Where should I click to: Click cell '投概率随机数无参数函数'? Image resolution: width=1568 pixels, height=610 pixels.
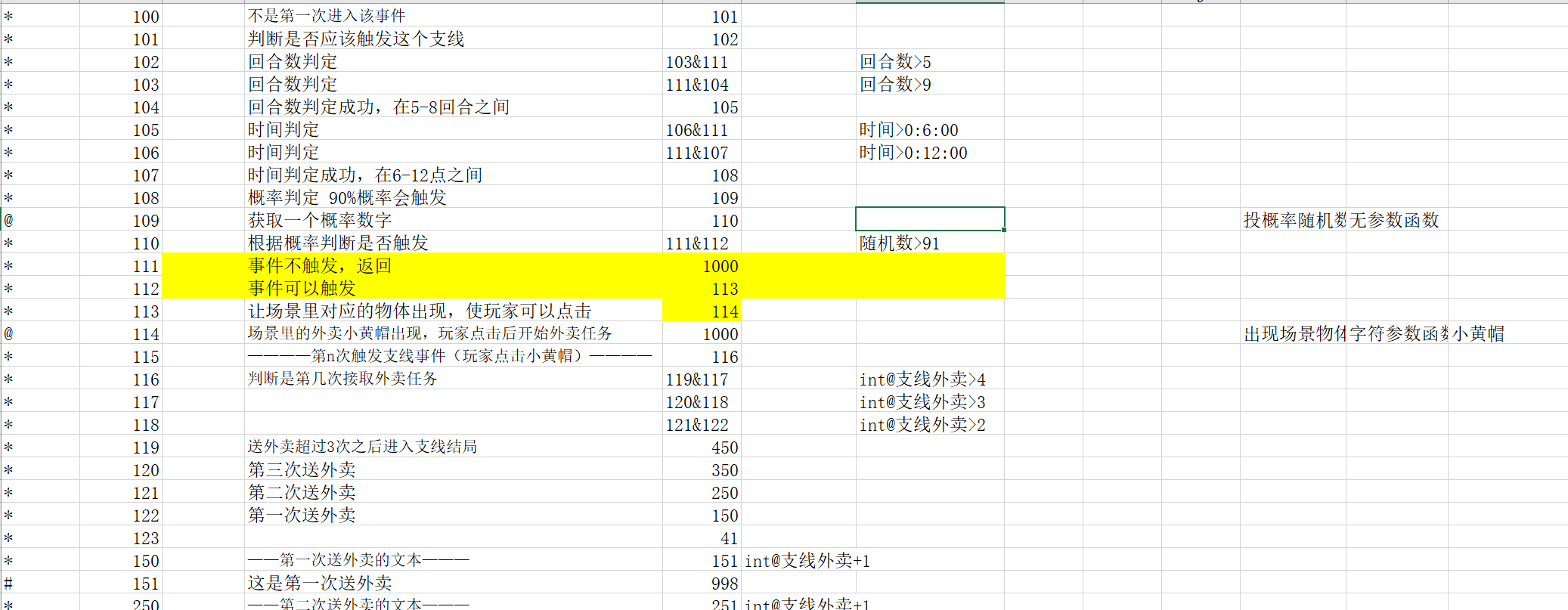pos(1341,220)
